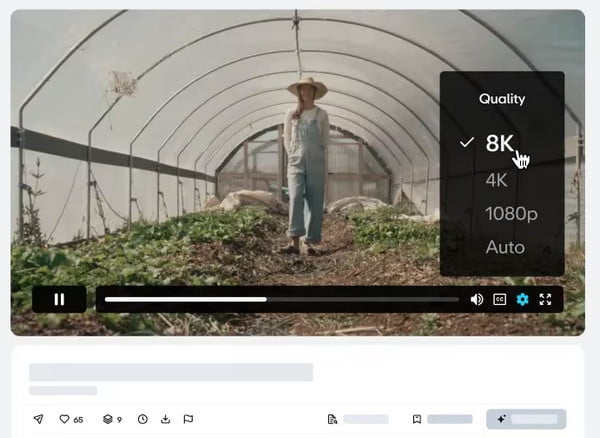The image size is (600, 438).
Task: Select Auto quality option
Action: pyautogui.click(x=505, y=247)
